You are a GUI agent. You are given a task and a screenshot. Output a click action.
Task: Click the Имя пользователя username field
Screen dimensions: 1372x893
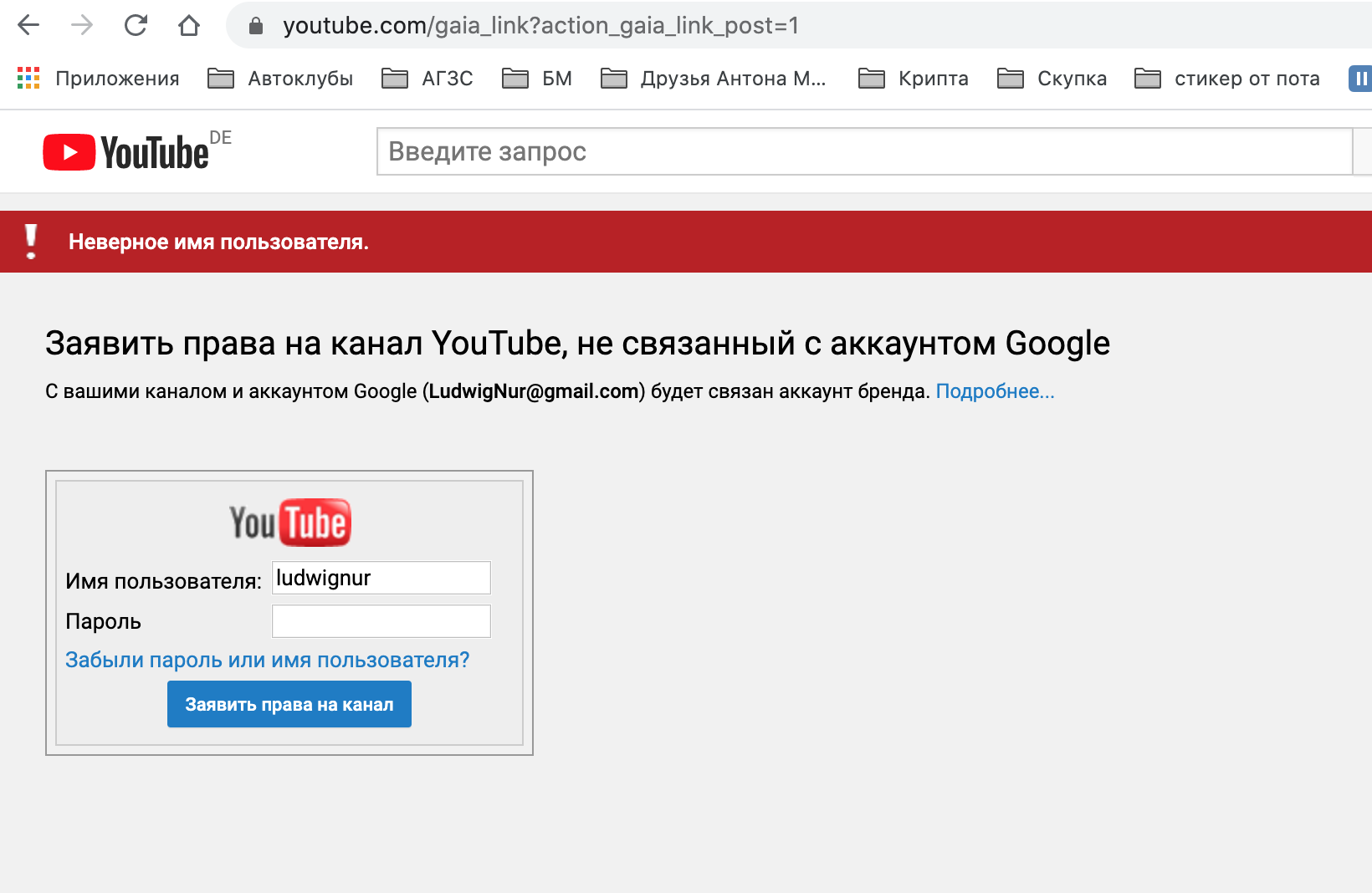tap(381, 578)
